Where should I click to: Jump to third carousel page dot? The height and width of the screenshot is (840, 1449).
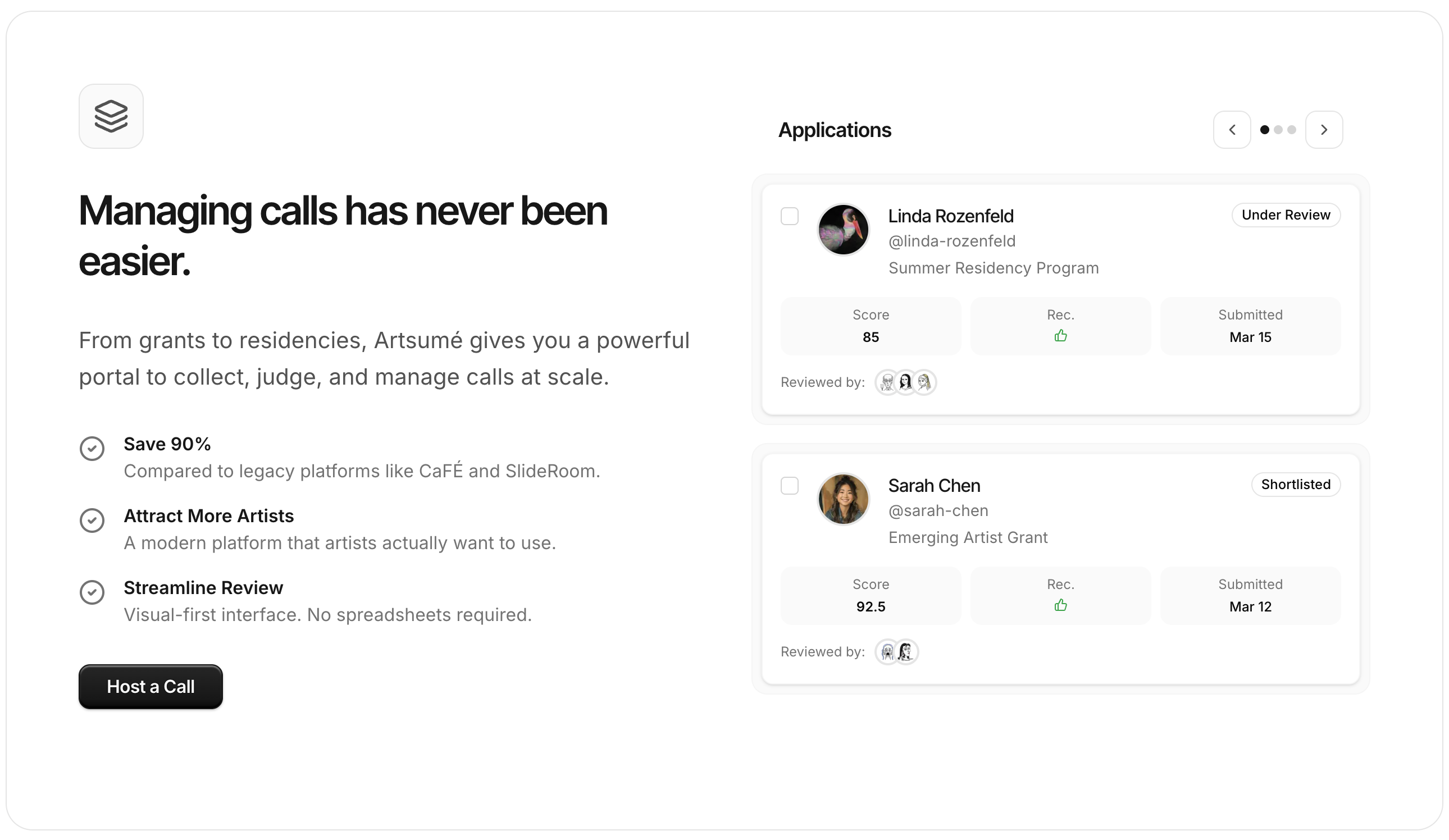[x=1291, y=130]
